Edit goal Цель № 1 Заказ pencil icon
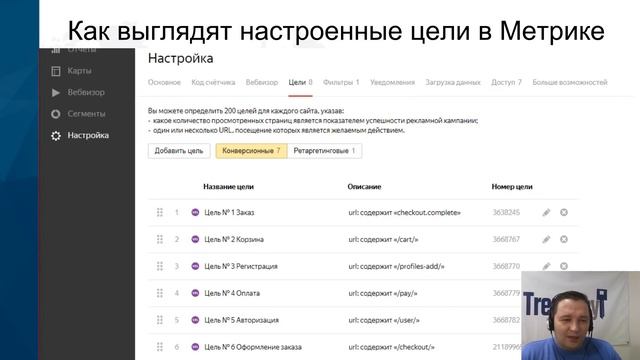 click(x=546, y=212)
